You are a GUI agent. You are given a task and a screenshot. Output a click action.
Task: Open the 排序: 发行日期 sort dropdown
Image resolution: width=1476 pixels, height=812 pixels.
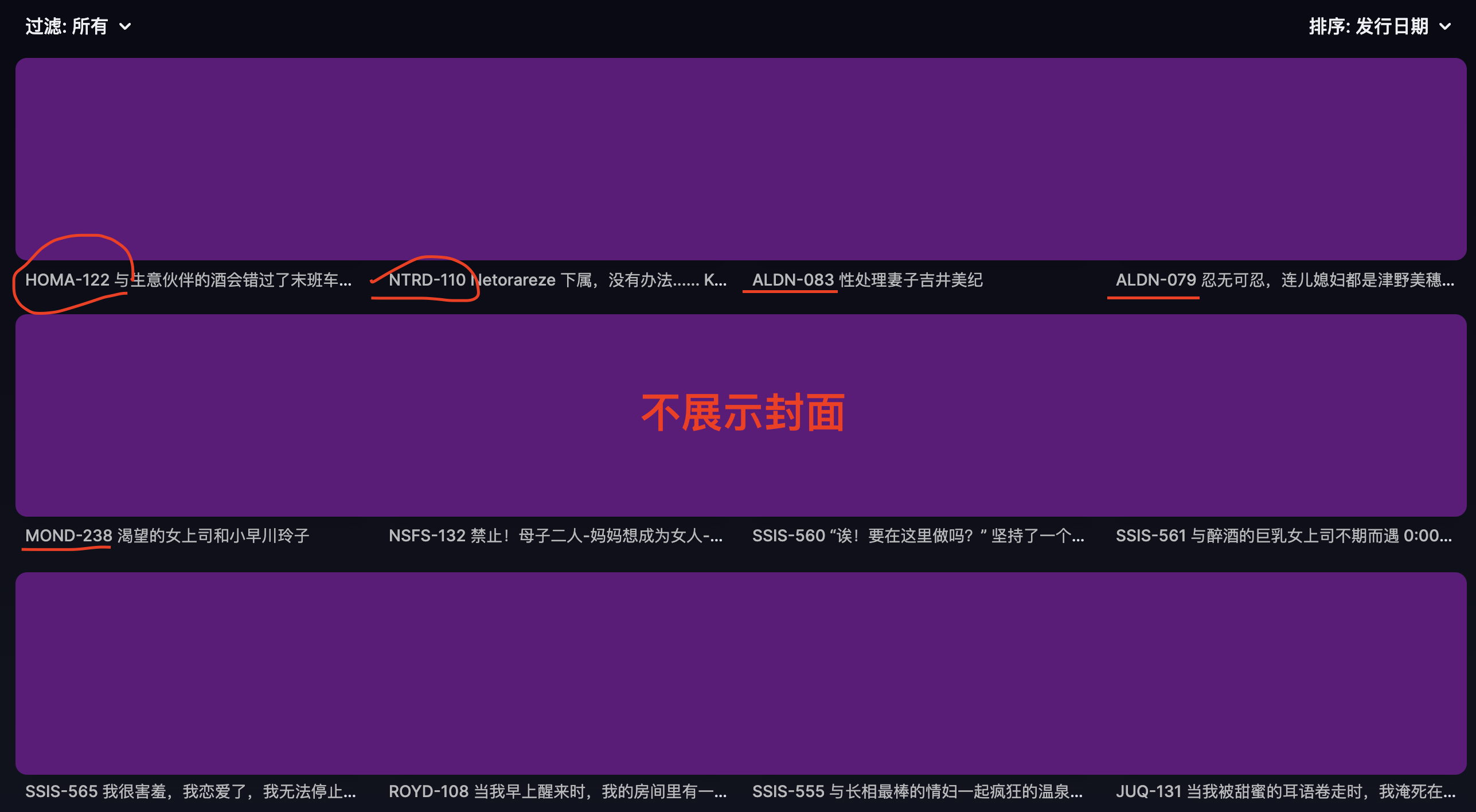pos(1380,26)
